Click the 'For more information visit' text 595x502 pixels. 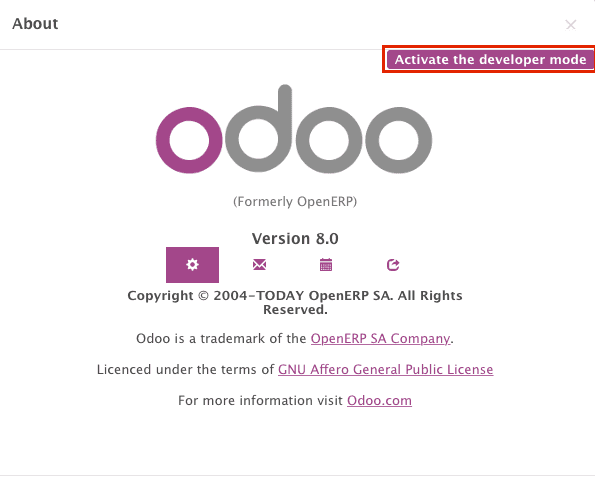pyautogui.click(x=260, y=400)
